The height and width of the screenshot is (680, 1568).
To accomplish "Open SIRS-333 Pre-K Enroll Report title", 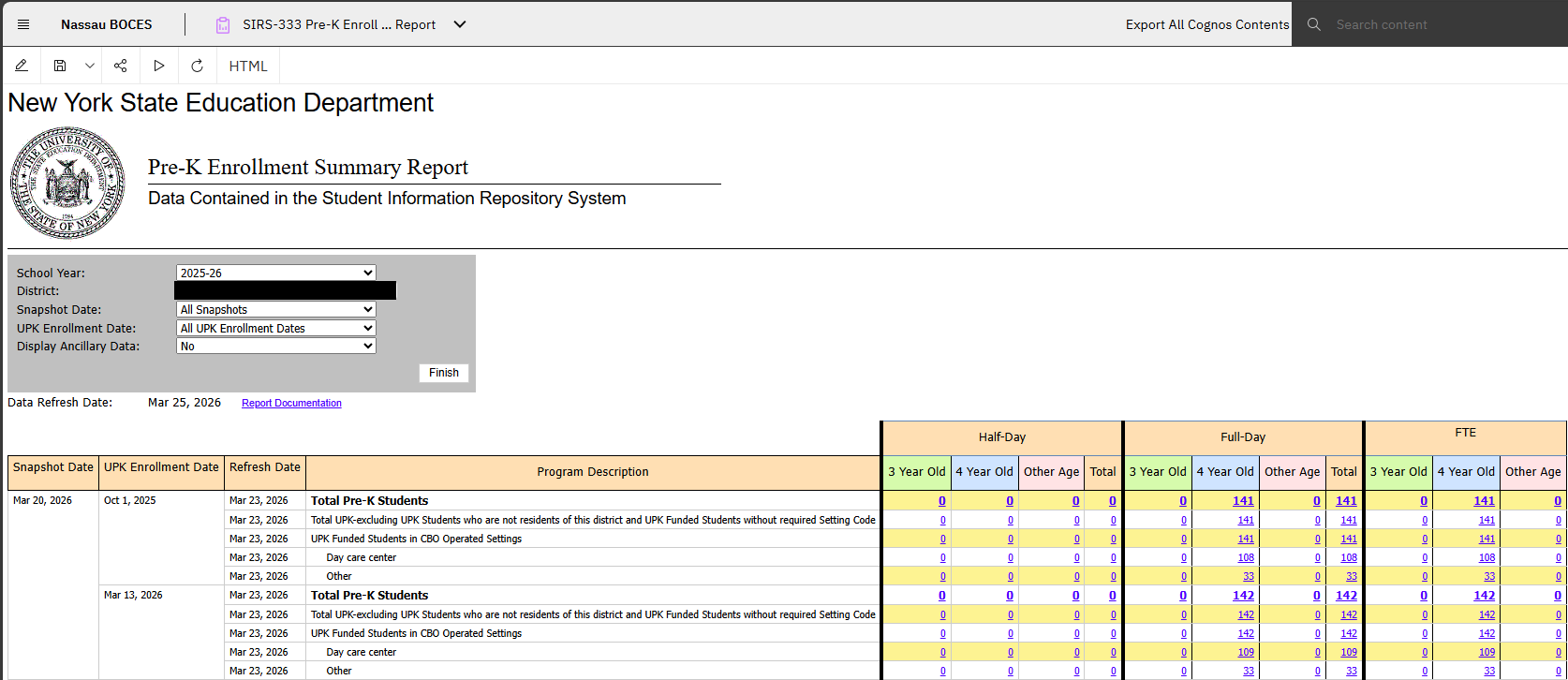I will click(339, 24).
